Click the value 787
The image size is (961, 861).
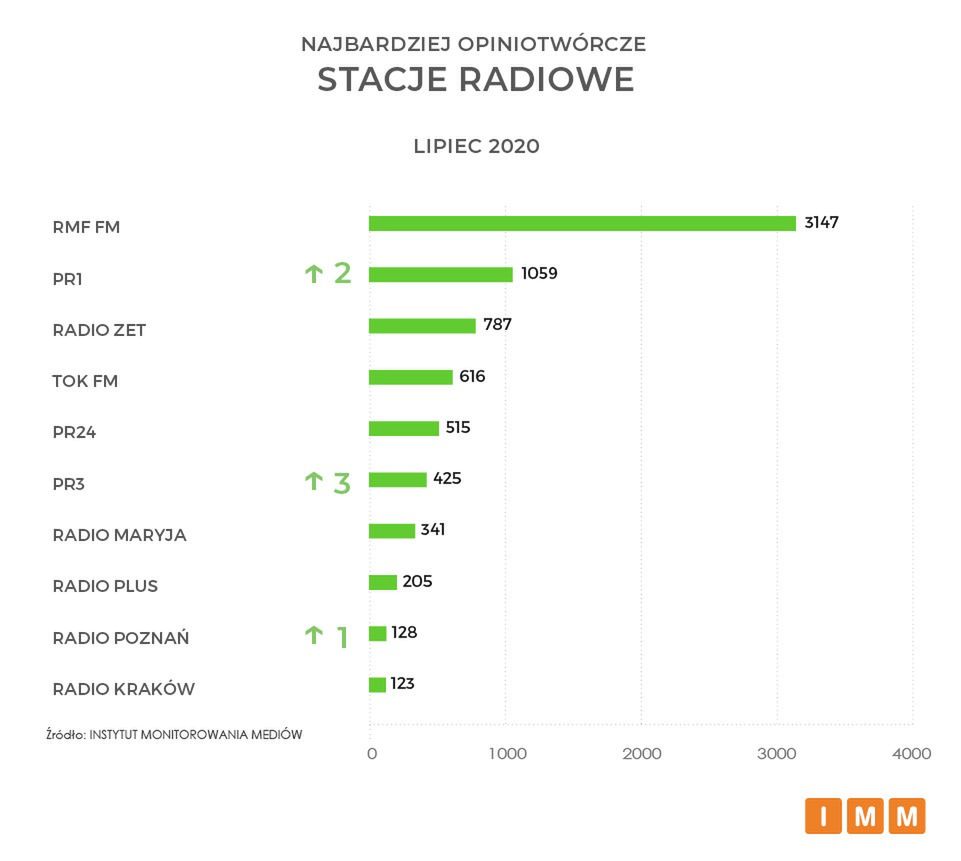(497, 325)
